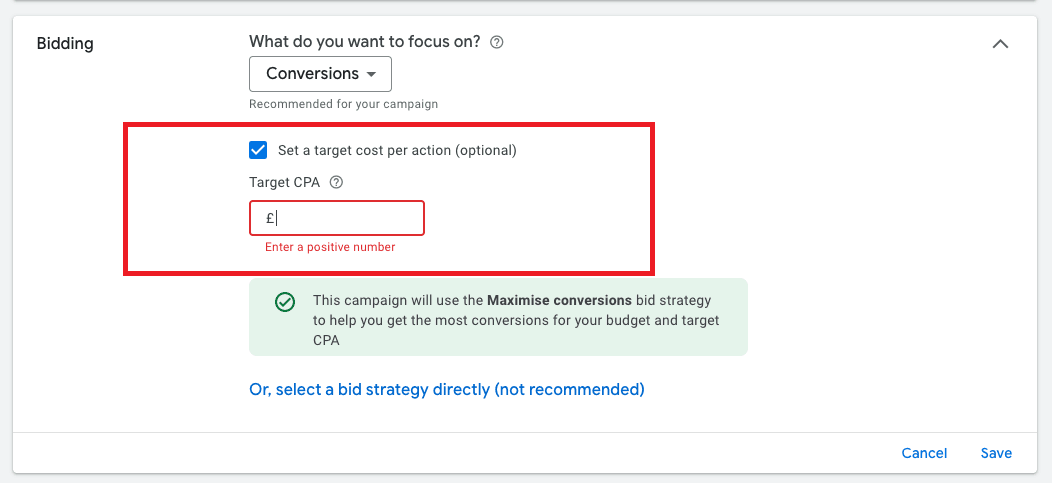
Task: Save the bidding settings
Action: point(996,453)
